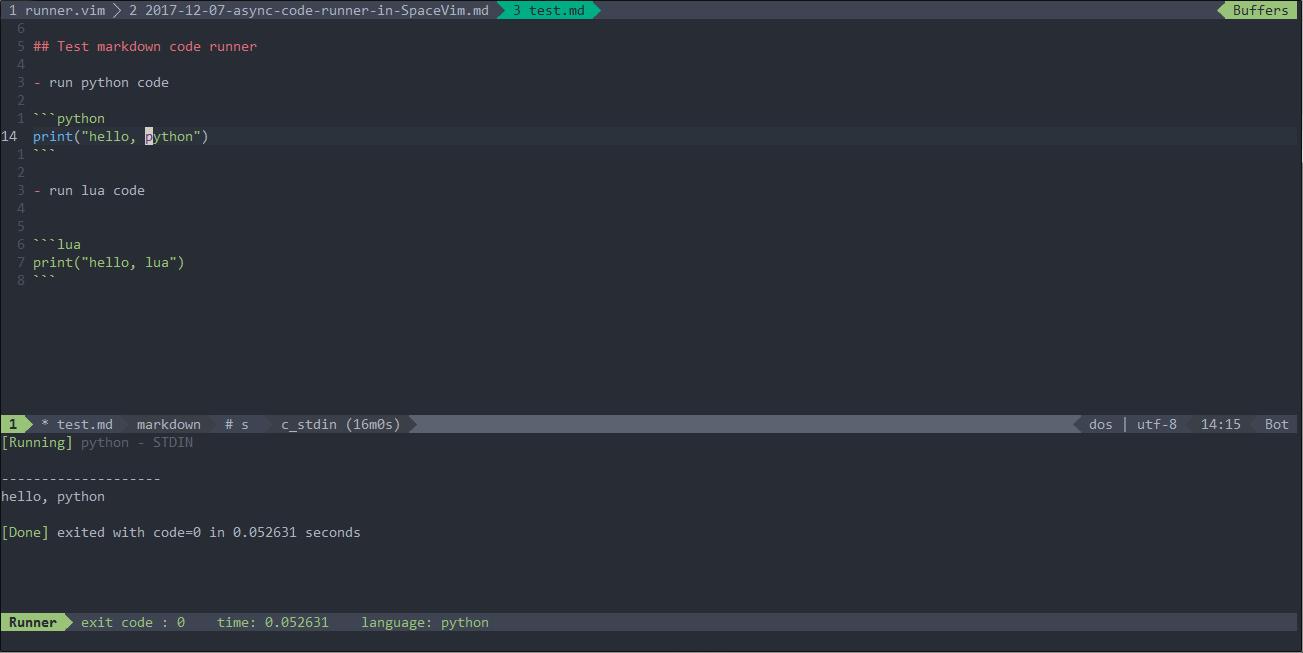
Task: Click the modified "*" indicator beside test.md
Action: pos(43,424)
